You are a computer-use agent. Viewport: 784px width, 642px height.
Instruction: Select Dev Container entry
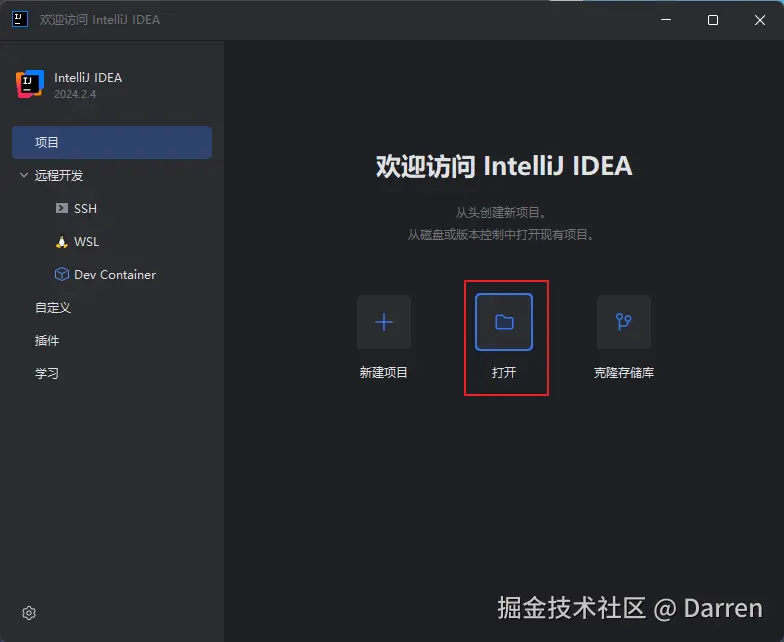pyautogui.click(x=115, y=274)
